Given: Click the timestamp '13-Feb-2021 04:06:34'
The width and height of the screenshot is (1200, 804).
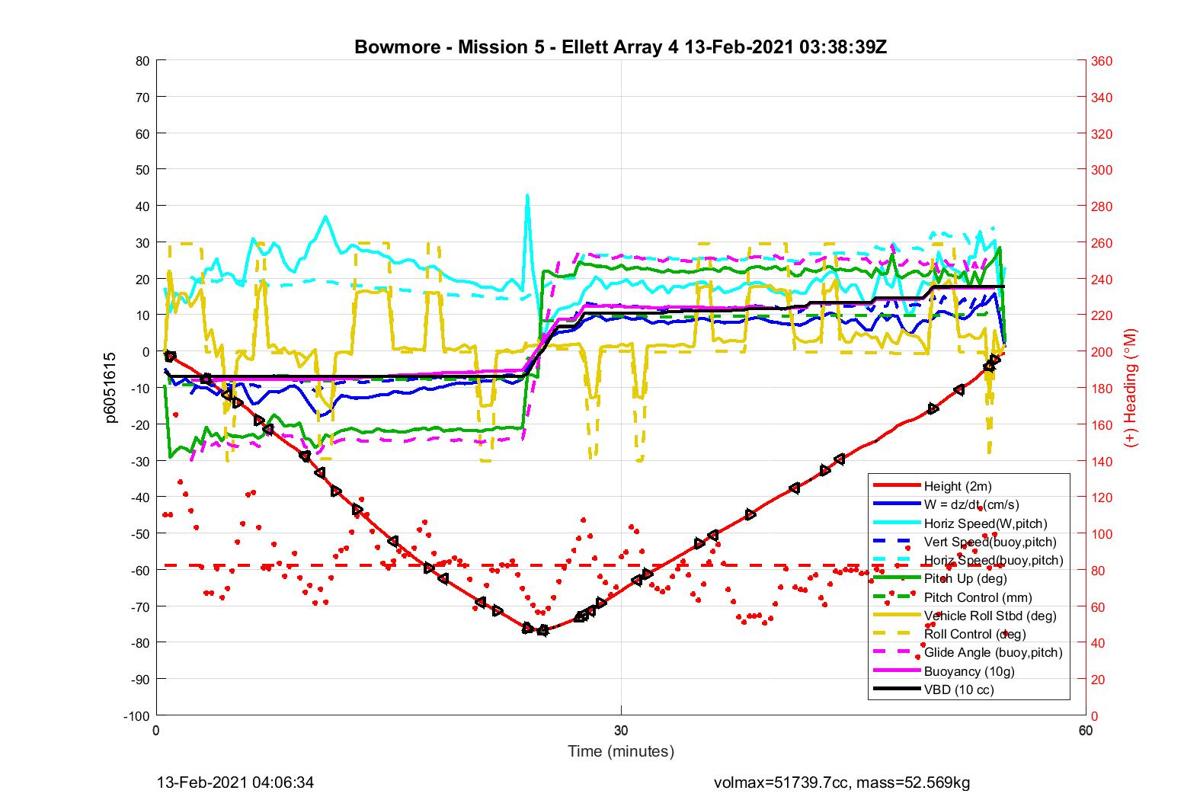Looking at the screenshot, I should 238,783.
